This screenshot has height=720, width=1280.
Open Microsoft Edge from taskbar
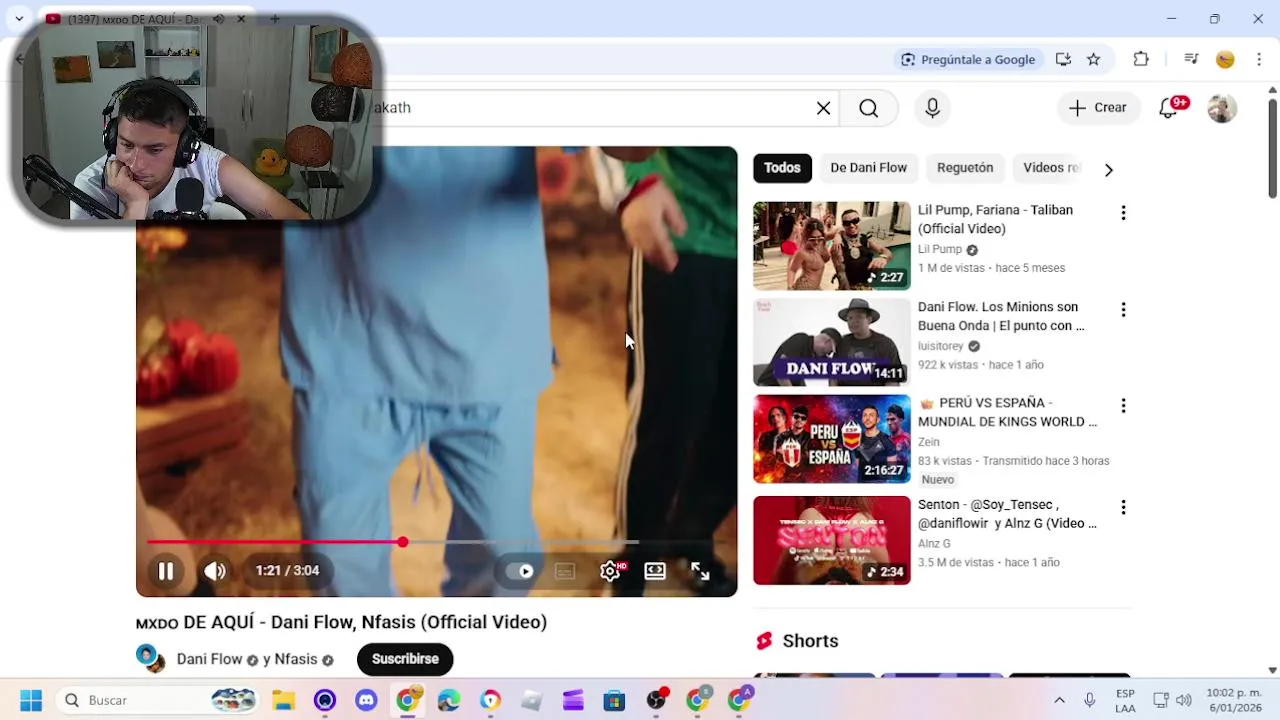coord(449,700)
